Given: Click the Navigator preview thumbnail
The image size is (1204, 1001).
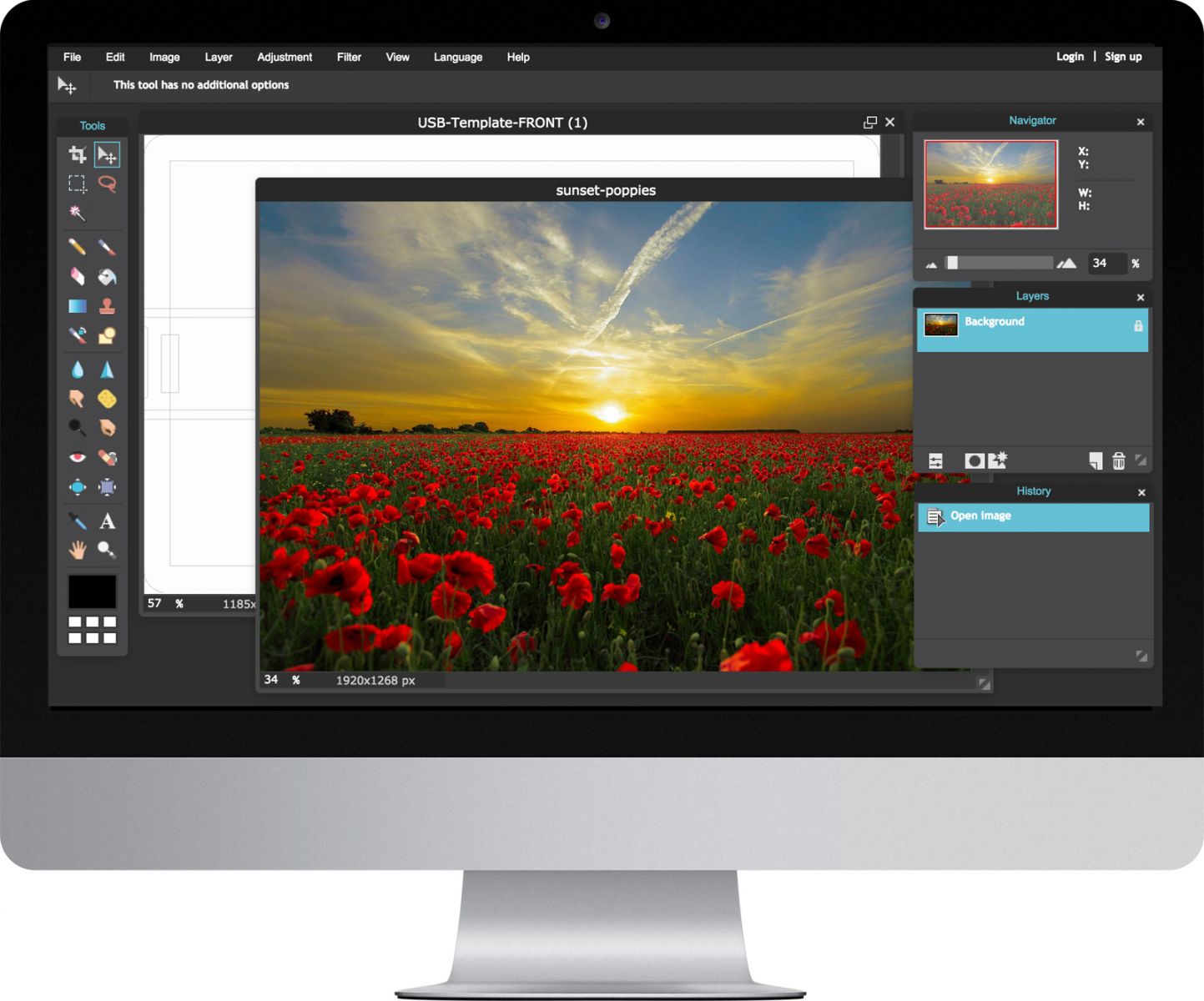Looking at the screenshot, I should [x=990, y=184].
